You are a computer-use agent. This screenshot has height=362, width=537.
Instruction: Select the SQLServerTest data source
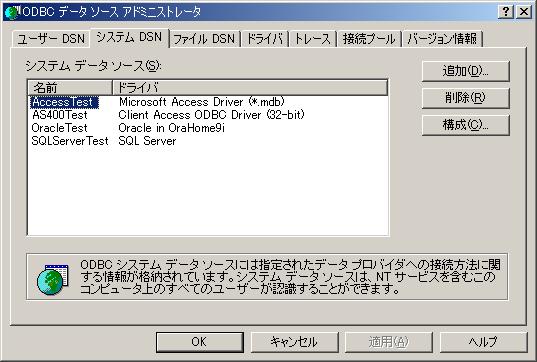click(x=70, y=141)
